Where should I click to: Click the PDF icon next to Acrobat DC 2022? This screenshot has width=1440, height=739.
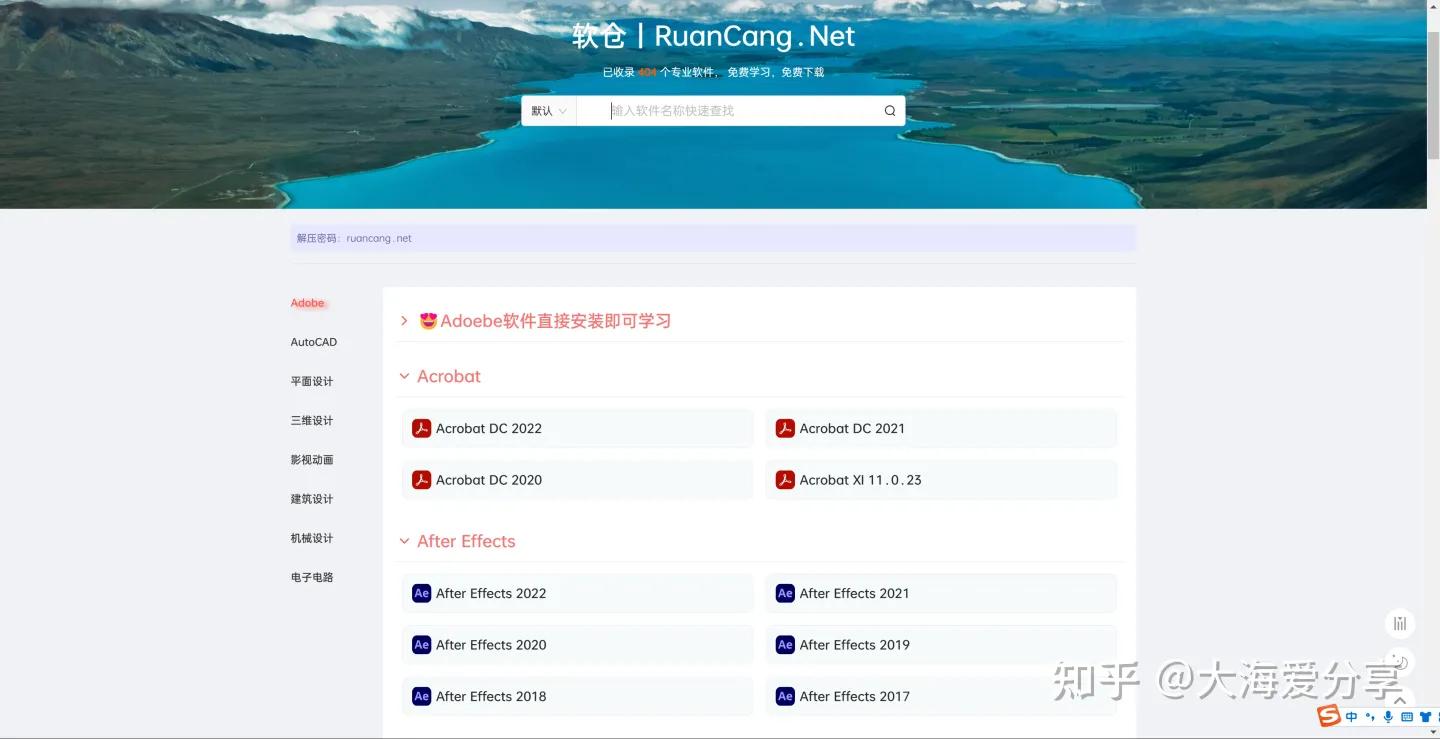click(x=422, y=427)
